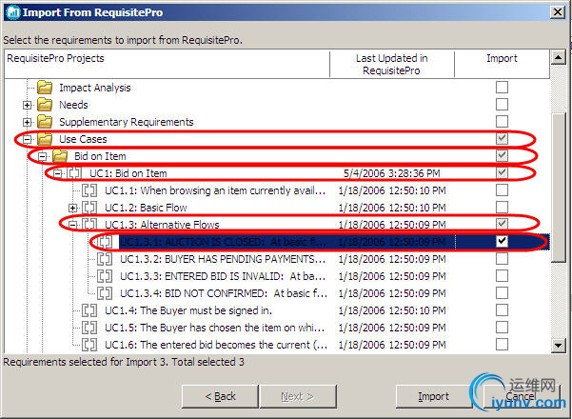Screen dimensions: 572x419
Task: Collapse the UC1: Bid on Item node
Action: pos(58,174)
